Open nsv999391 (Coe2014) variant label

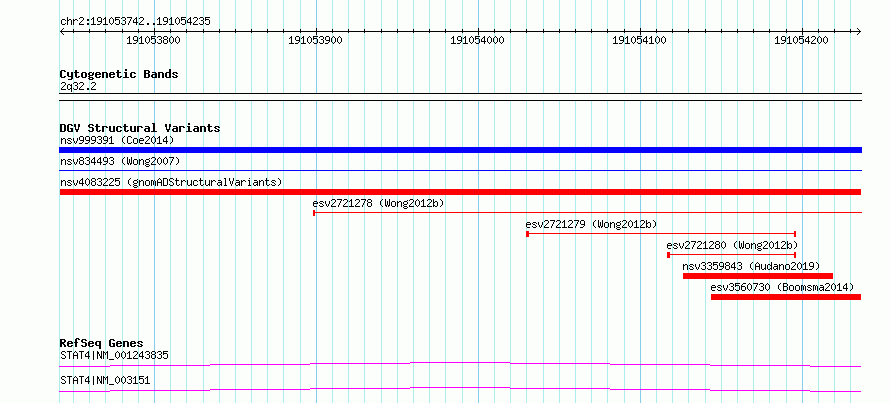tap(117, 140)
